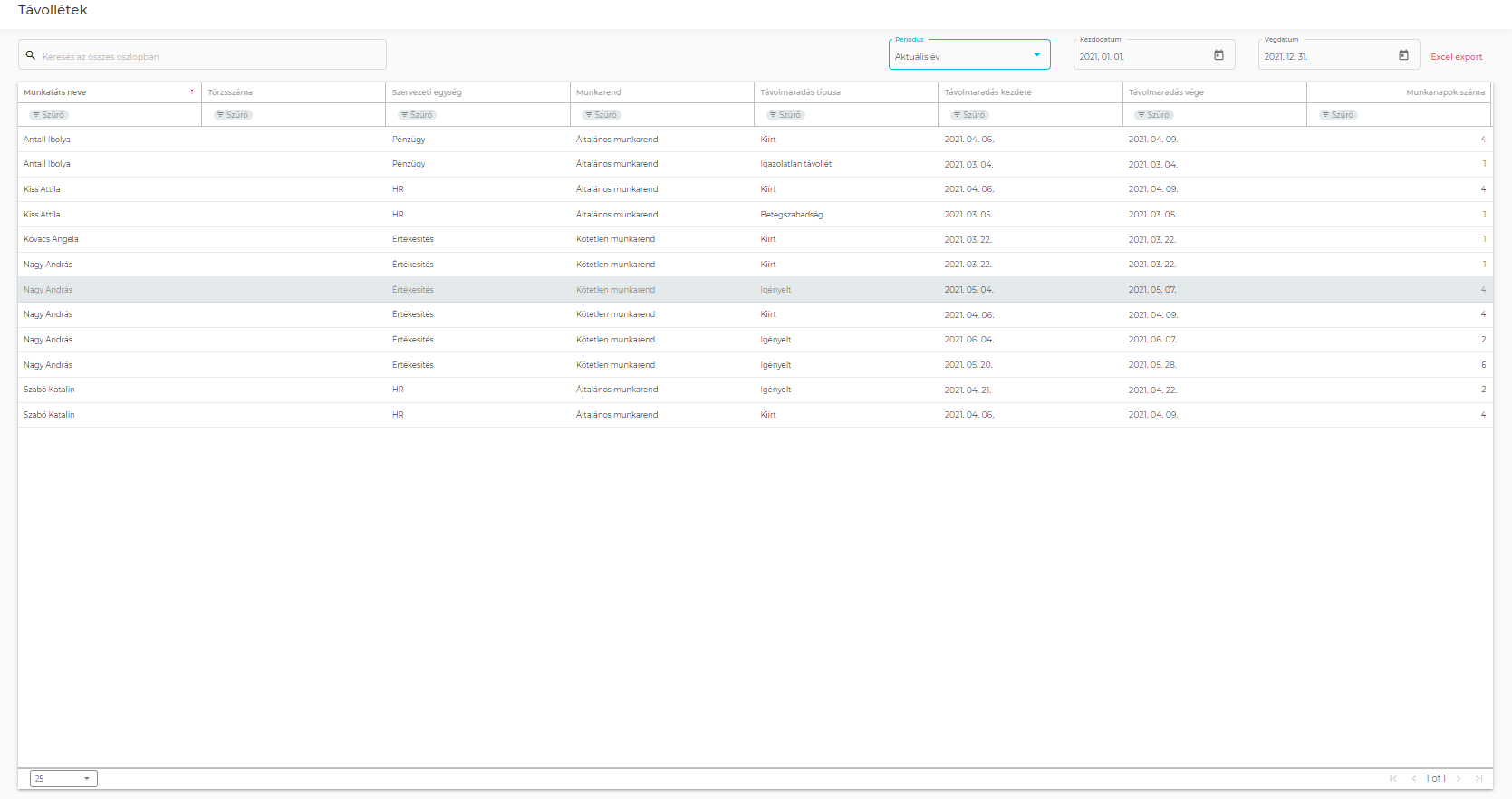
Task: Sort by Távolmaradás vége column header
Action: (x=1166, y=92)
